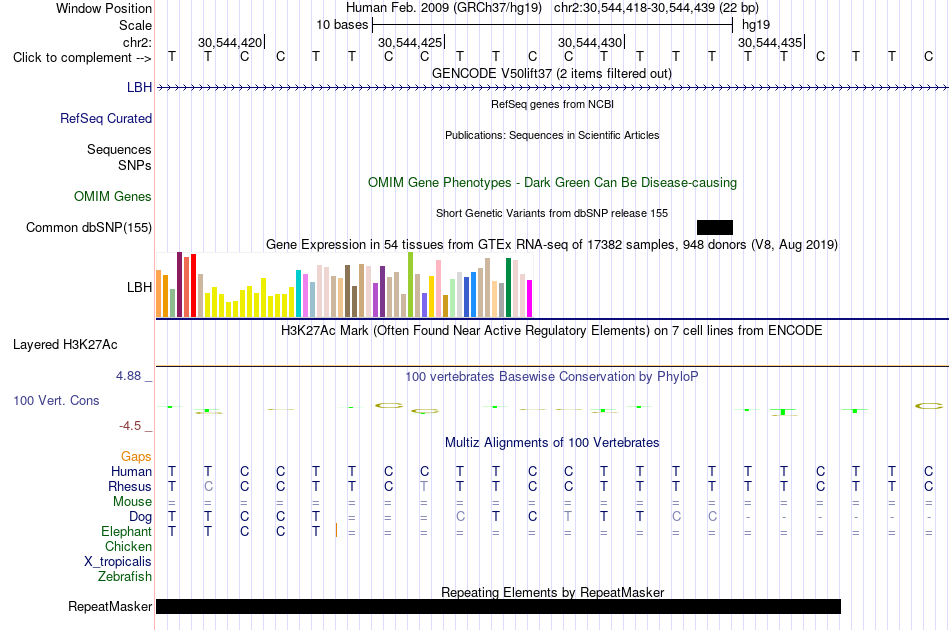Click 'Multiz Alignments of 100 Vertebrates' title
This screenshot has height=630, width=950.
tap(552, 443)
